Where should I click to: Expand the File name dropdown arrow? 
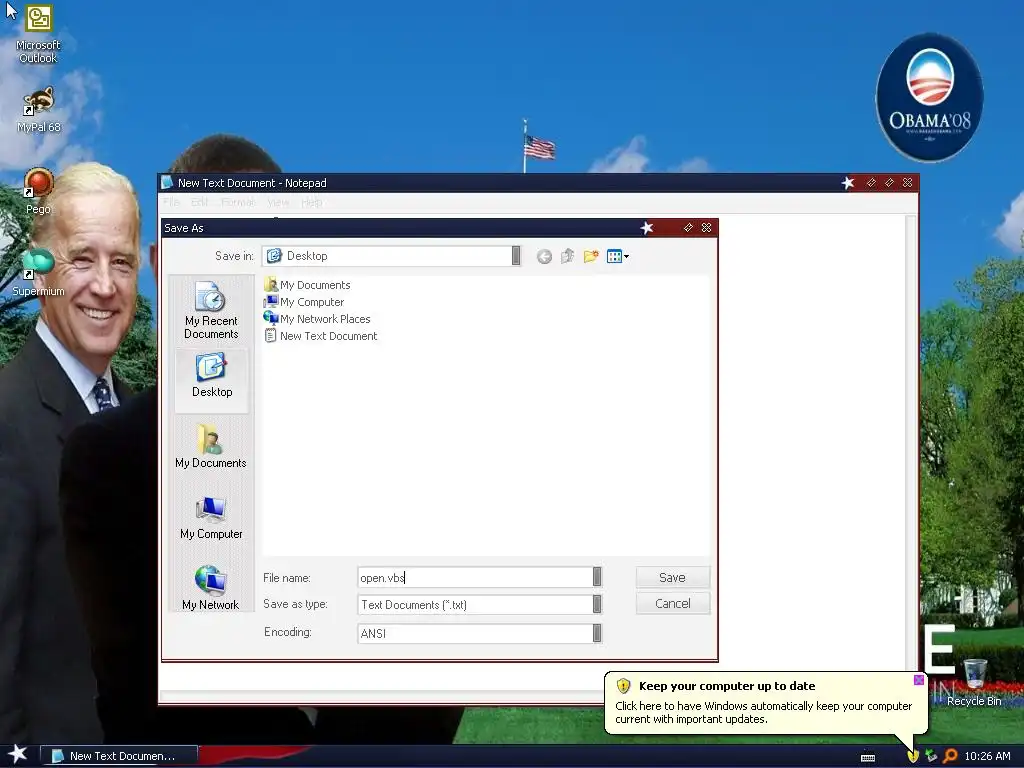point(597,577)
